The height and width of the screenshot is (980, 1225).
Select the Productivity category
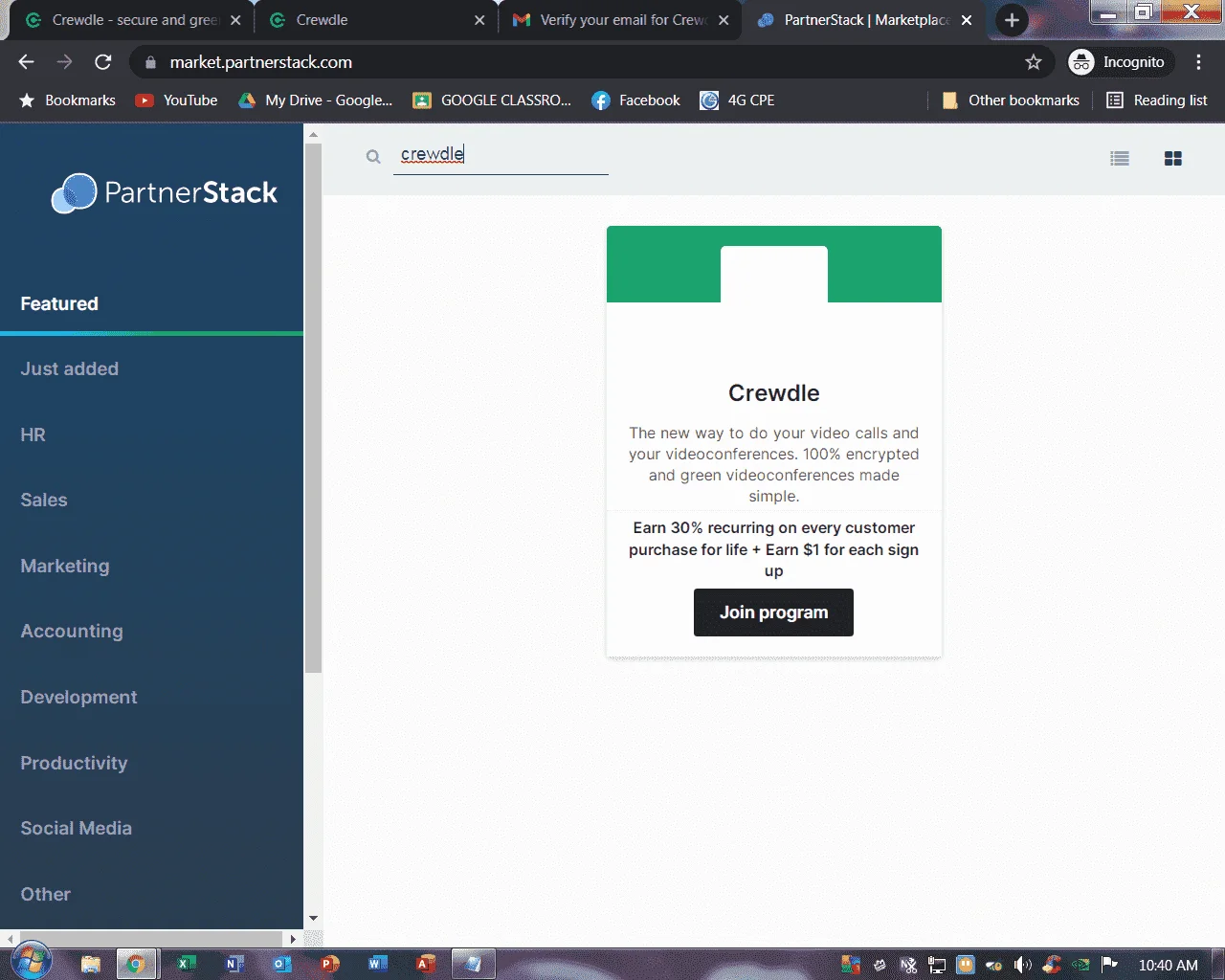tap(74, 764)
